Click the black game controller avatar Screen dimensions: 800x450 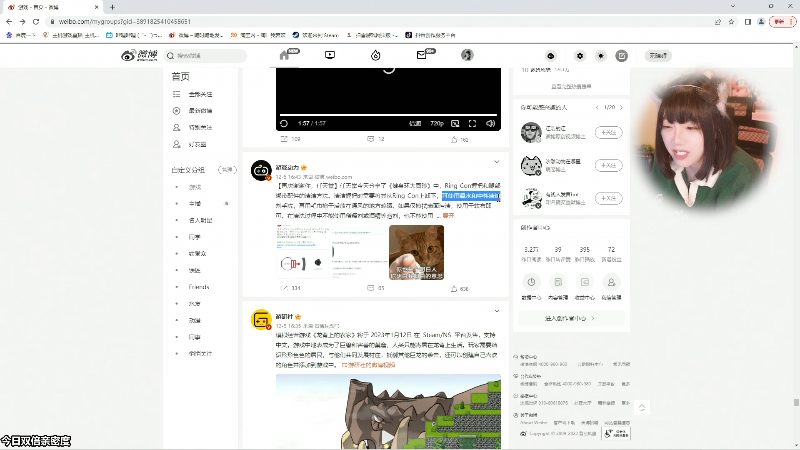pos(261,170)
